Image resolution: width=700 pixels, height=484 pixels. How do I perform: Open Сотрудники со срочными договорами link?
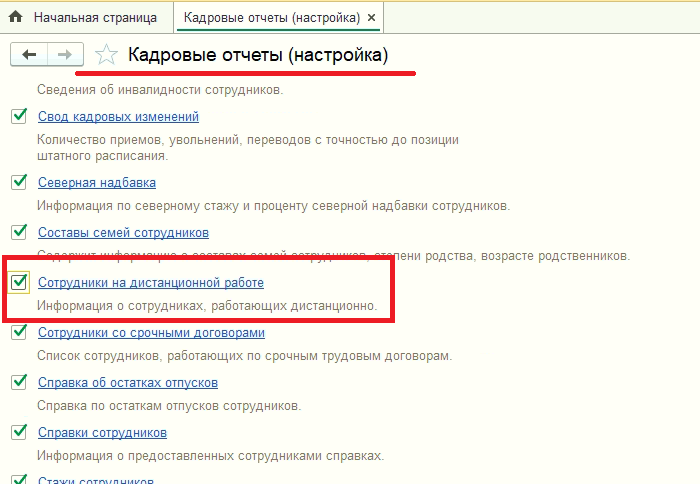pos(151,333)
